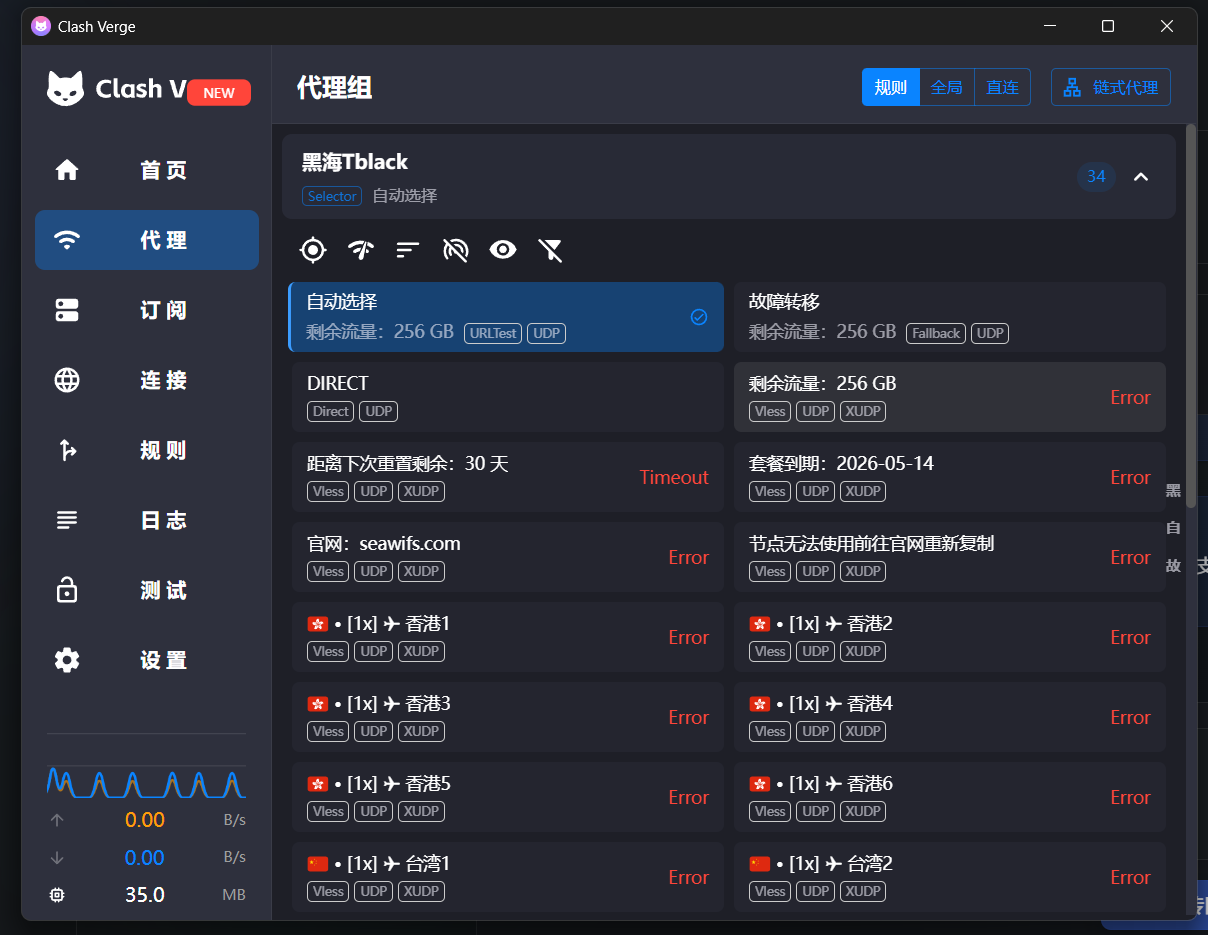Click the sort proxies list icon
Image resolution: width=1208 pixels, height=935 pixels.
(x=407, y=250)
